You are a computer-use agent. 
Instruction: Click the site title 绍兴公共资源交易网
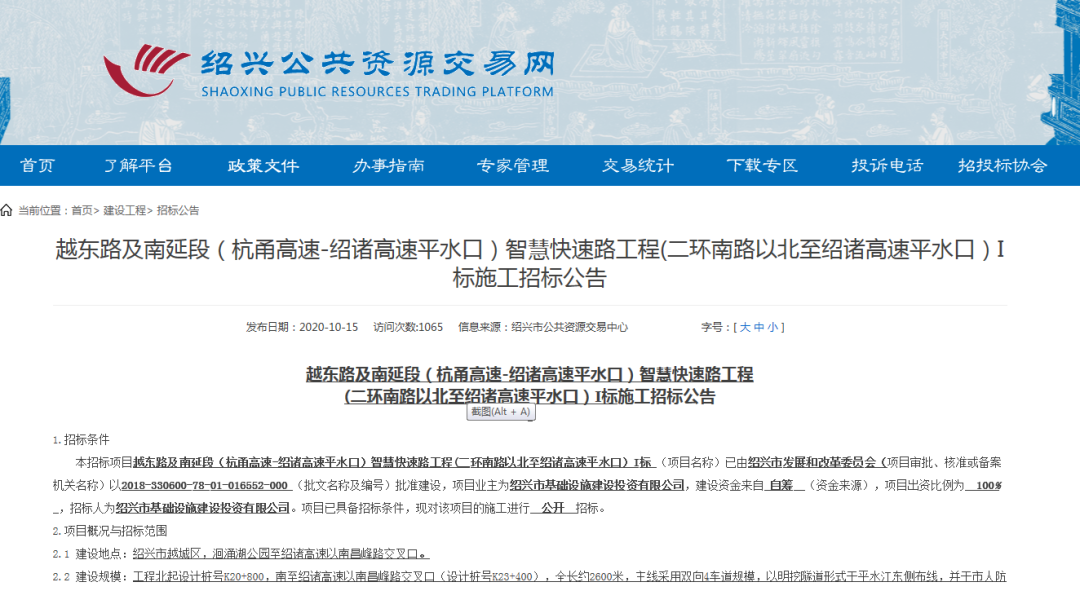point(378,64)
